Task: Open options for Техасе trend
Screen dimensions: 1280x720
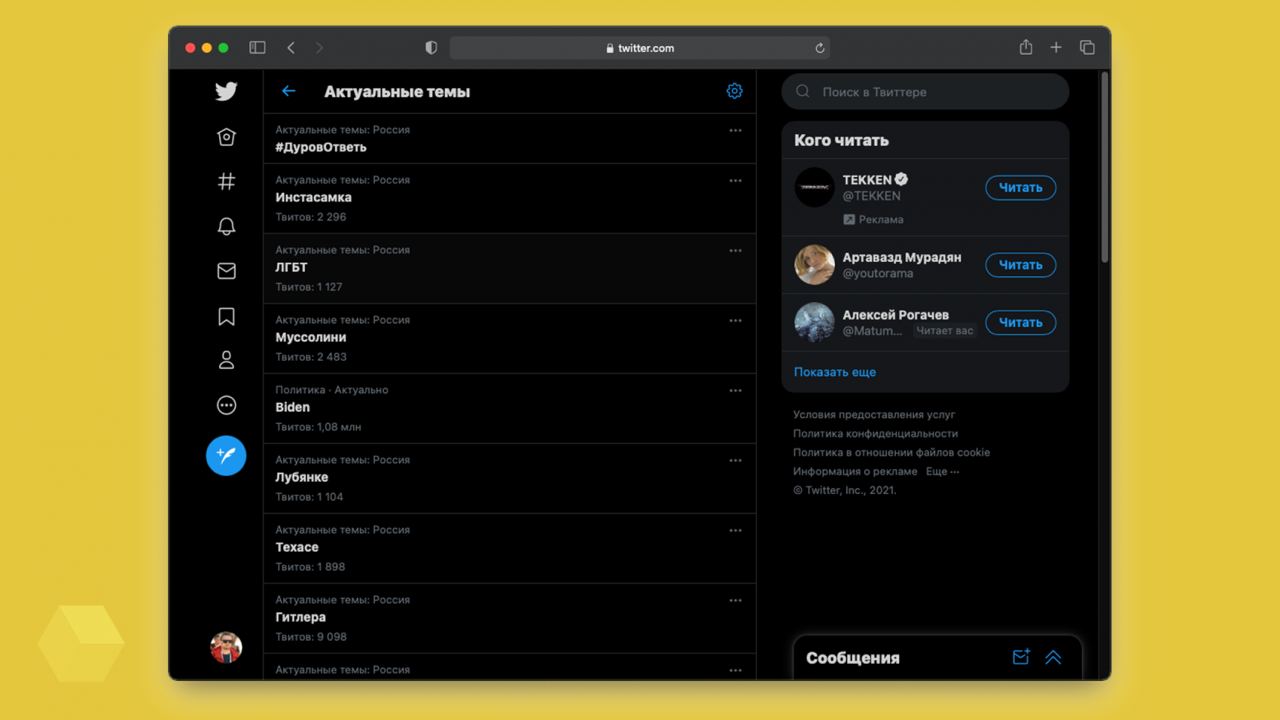Action: click(736, 530)
